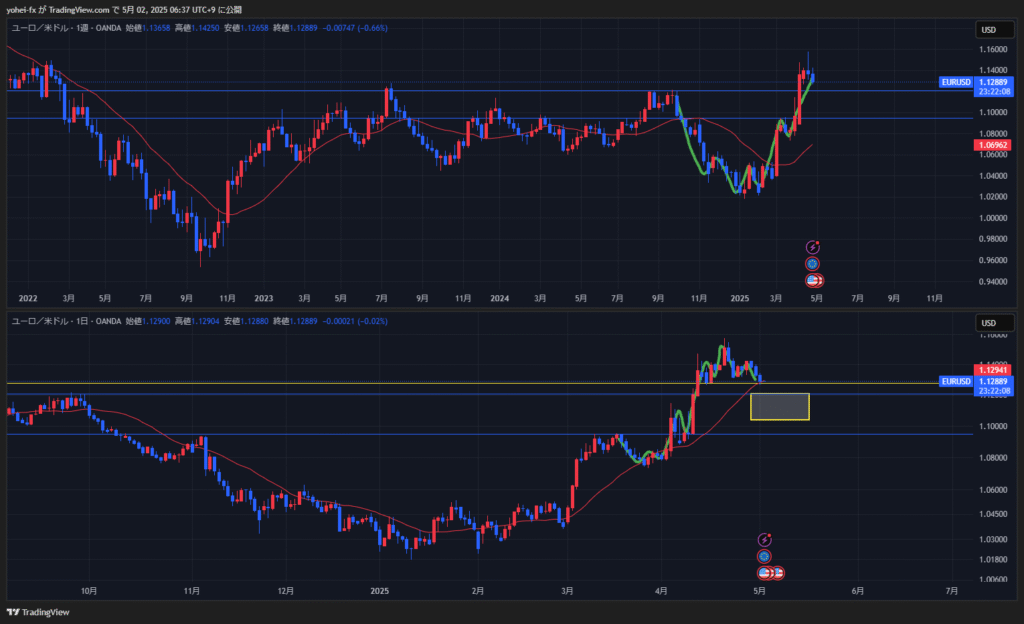
Task: Click the EURUSD price label on weekly chart
Action: pyautogui.click(x=956, y=82)
